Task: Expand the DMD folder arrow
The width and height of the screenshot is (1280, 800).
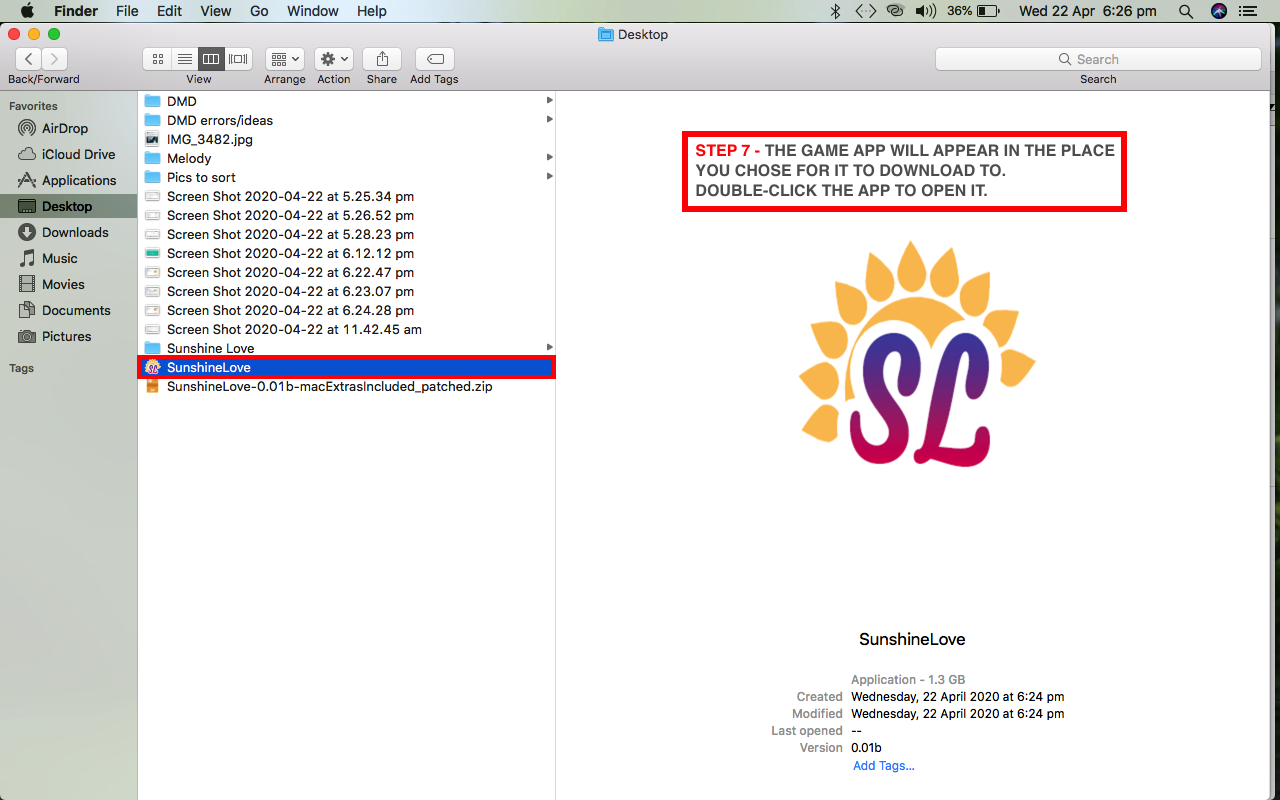Action: coord(549,101)
